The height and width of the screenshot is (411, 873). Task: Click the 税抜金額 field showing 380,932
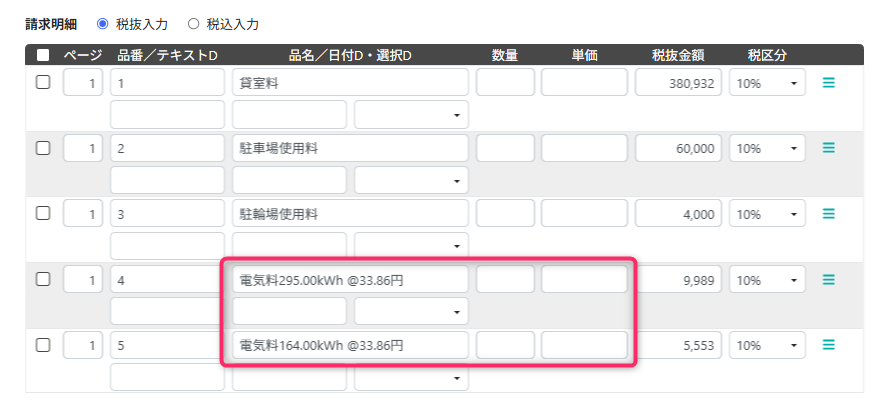678,83
